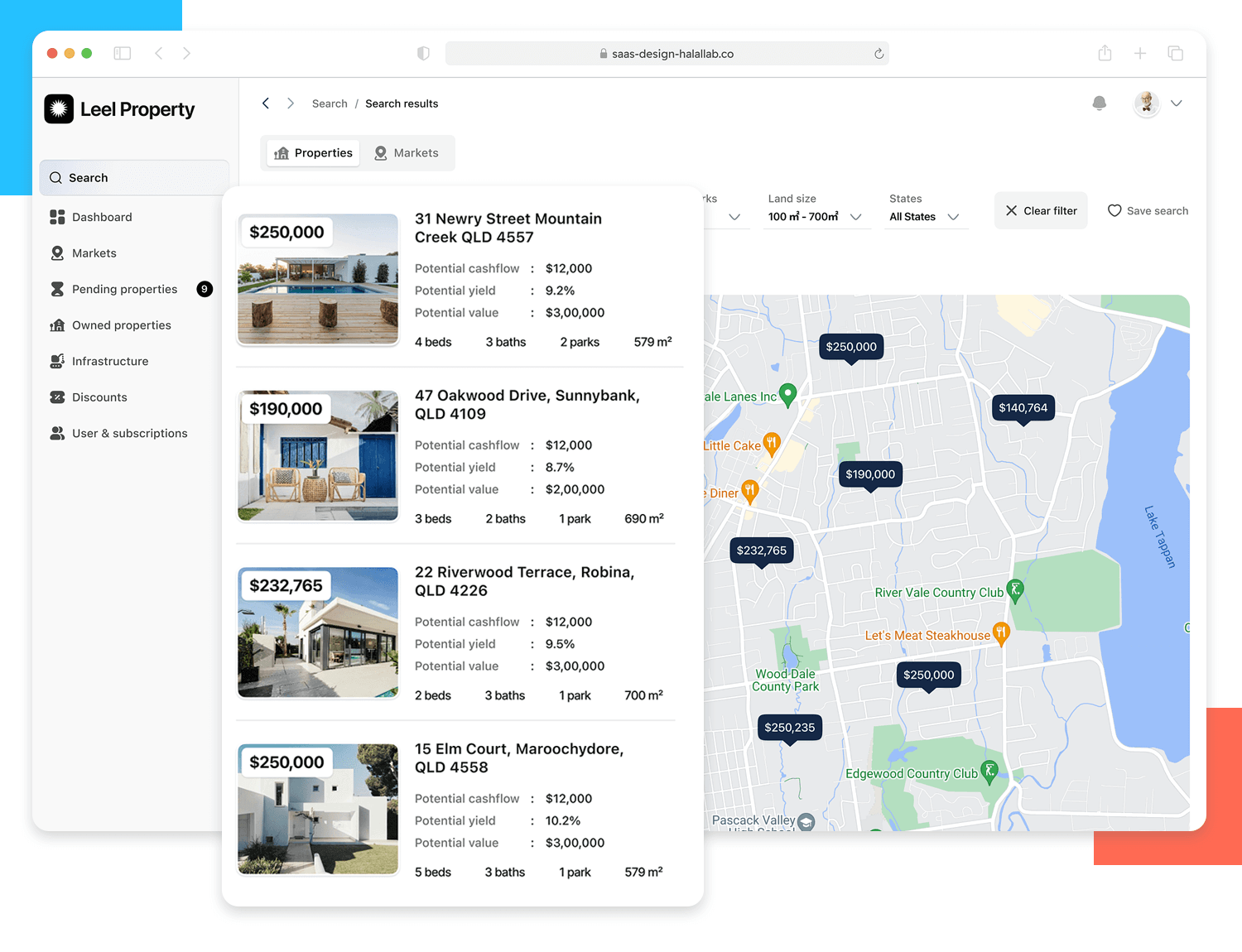Click the Let's Meat Steakhouse map marker
Screen dimensions: 1242x952
(x=1001, y=634)
